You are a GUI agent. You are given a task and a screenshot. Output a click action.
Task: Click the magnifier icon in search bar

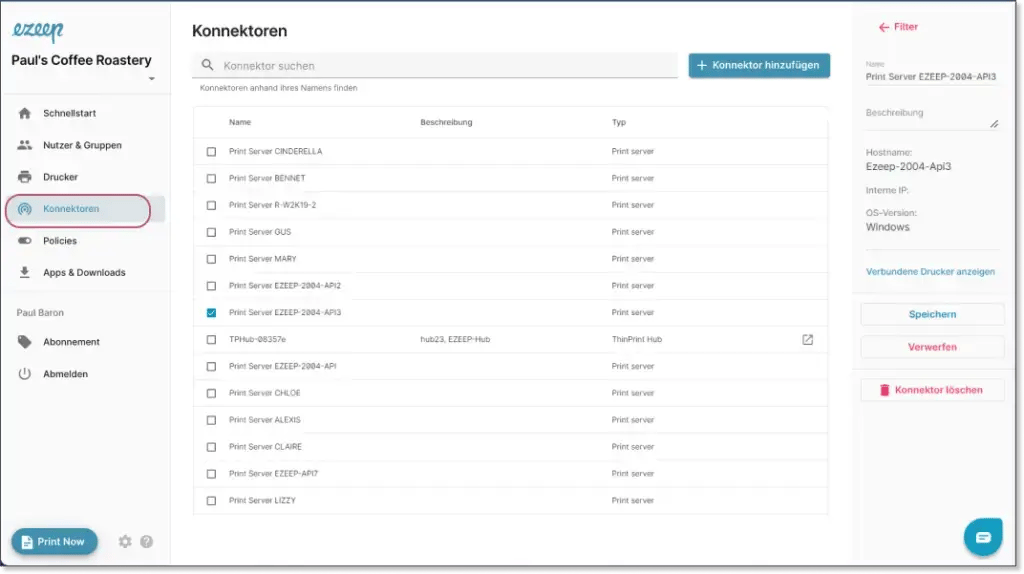pyautogui.click(x=208, y=66)
